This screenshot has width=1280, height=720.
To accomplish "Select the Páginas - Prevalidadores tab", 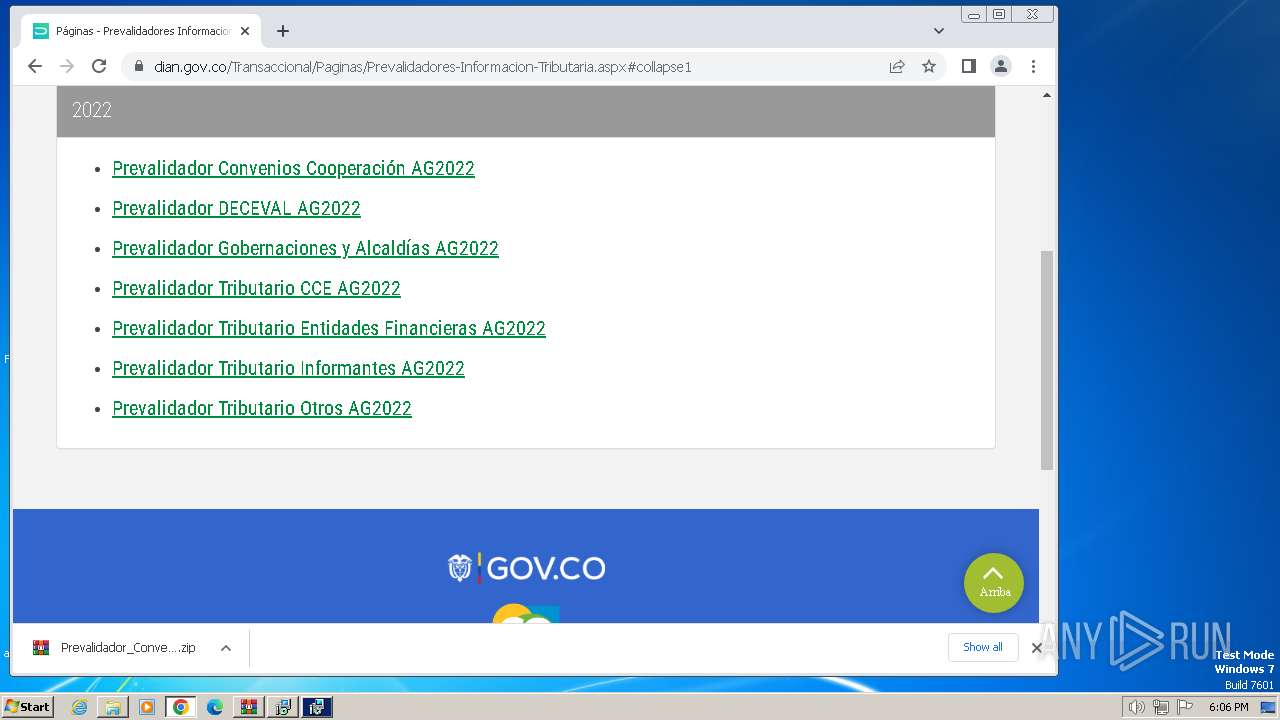I will [x=141, y=31].
